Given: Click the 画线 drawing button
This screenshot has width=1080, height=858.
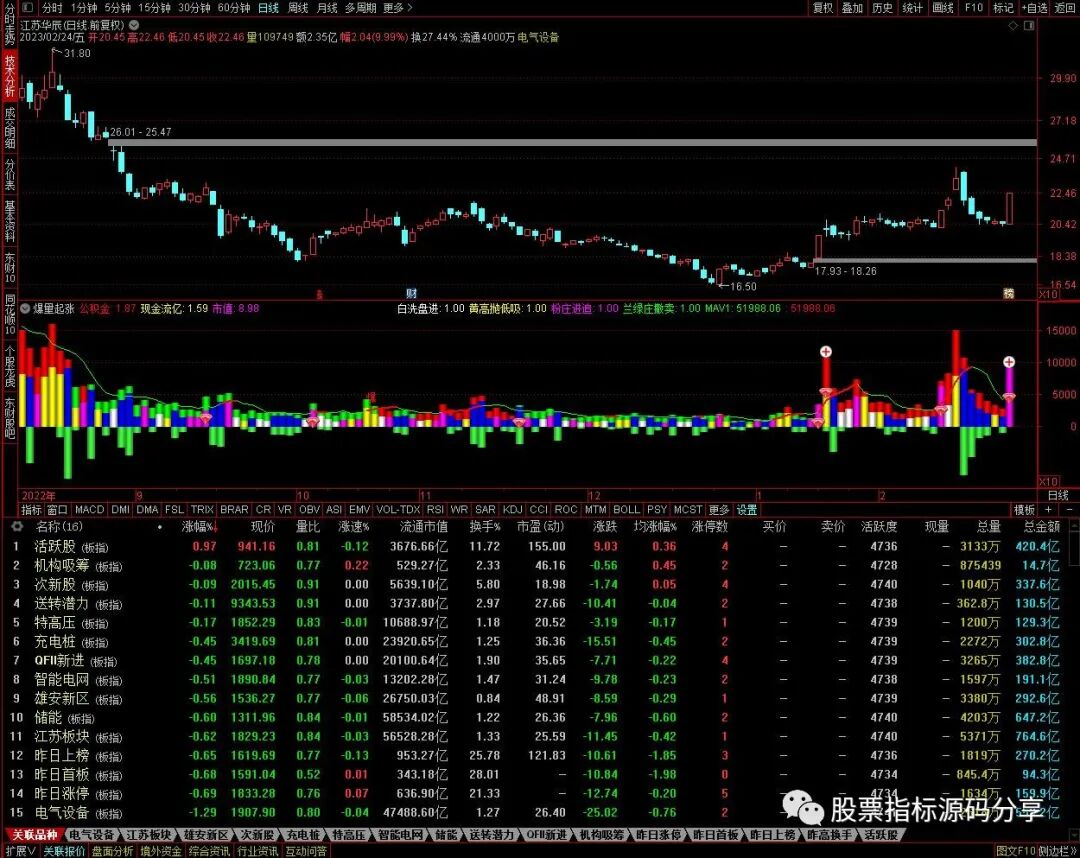Looking at the screenshot, I should coord(942,8).
